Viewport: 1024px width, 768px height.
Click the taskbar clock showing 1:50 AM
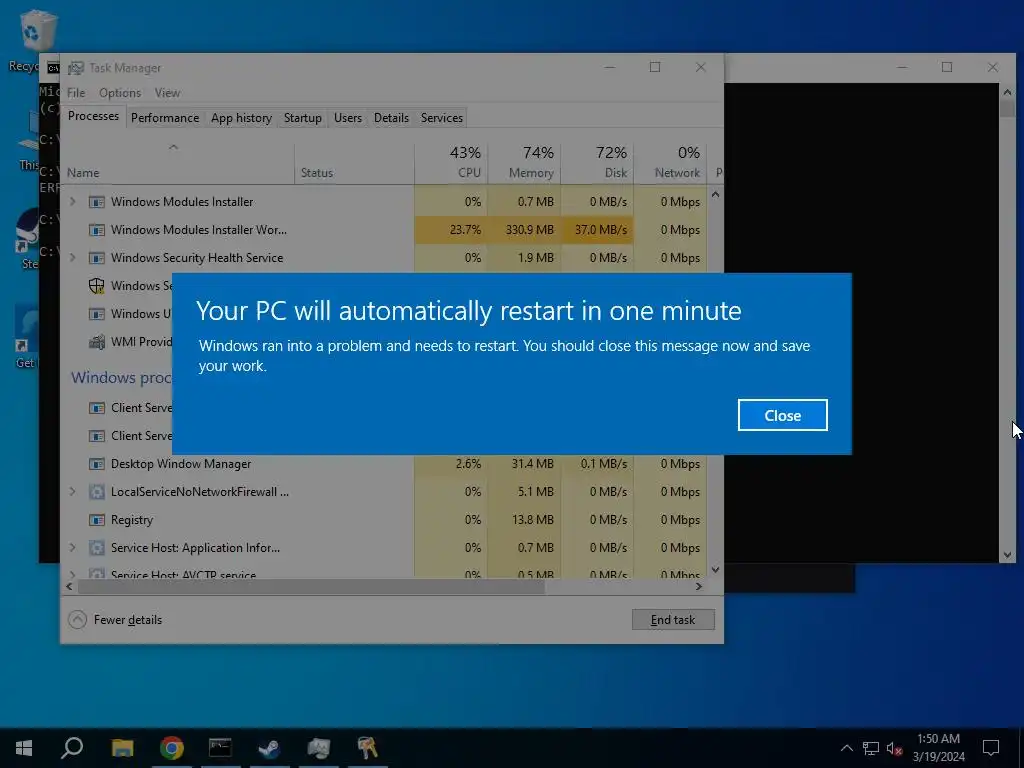[938, 748]
